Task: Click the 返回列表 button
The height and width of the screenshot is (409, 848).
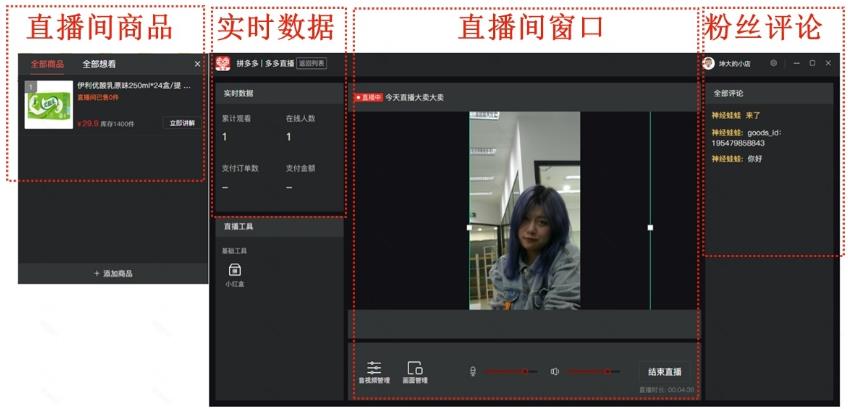Action: point(312,64)
